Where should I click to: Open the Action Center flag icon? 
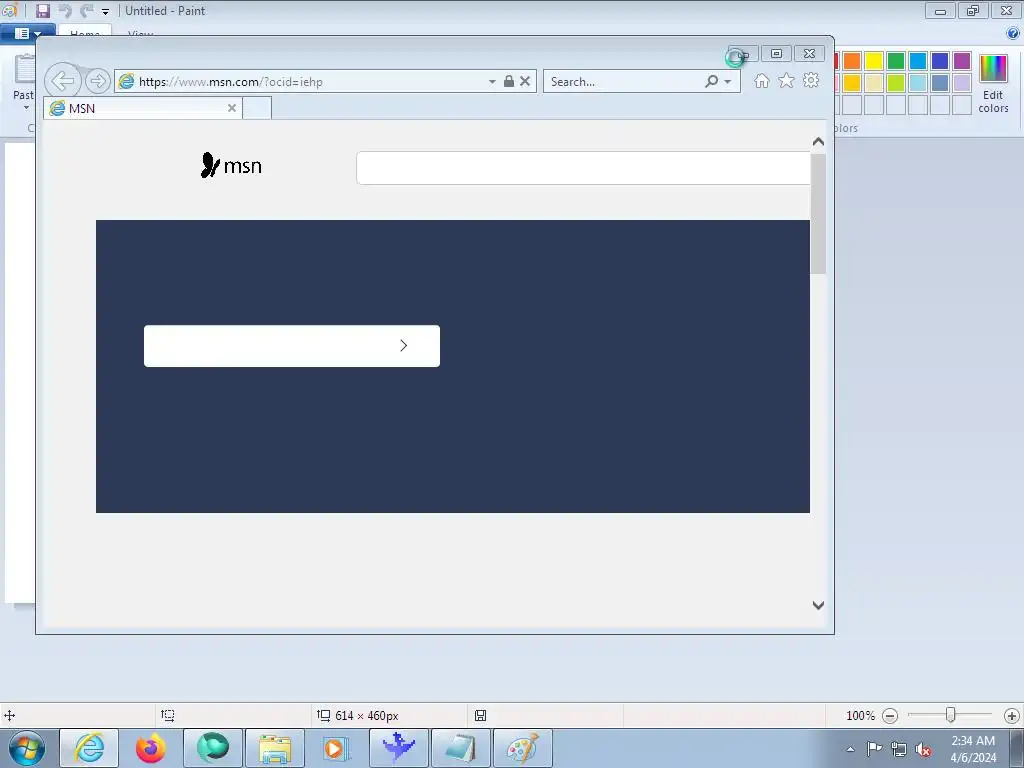pos(874,749)
